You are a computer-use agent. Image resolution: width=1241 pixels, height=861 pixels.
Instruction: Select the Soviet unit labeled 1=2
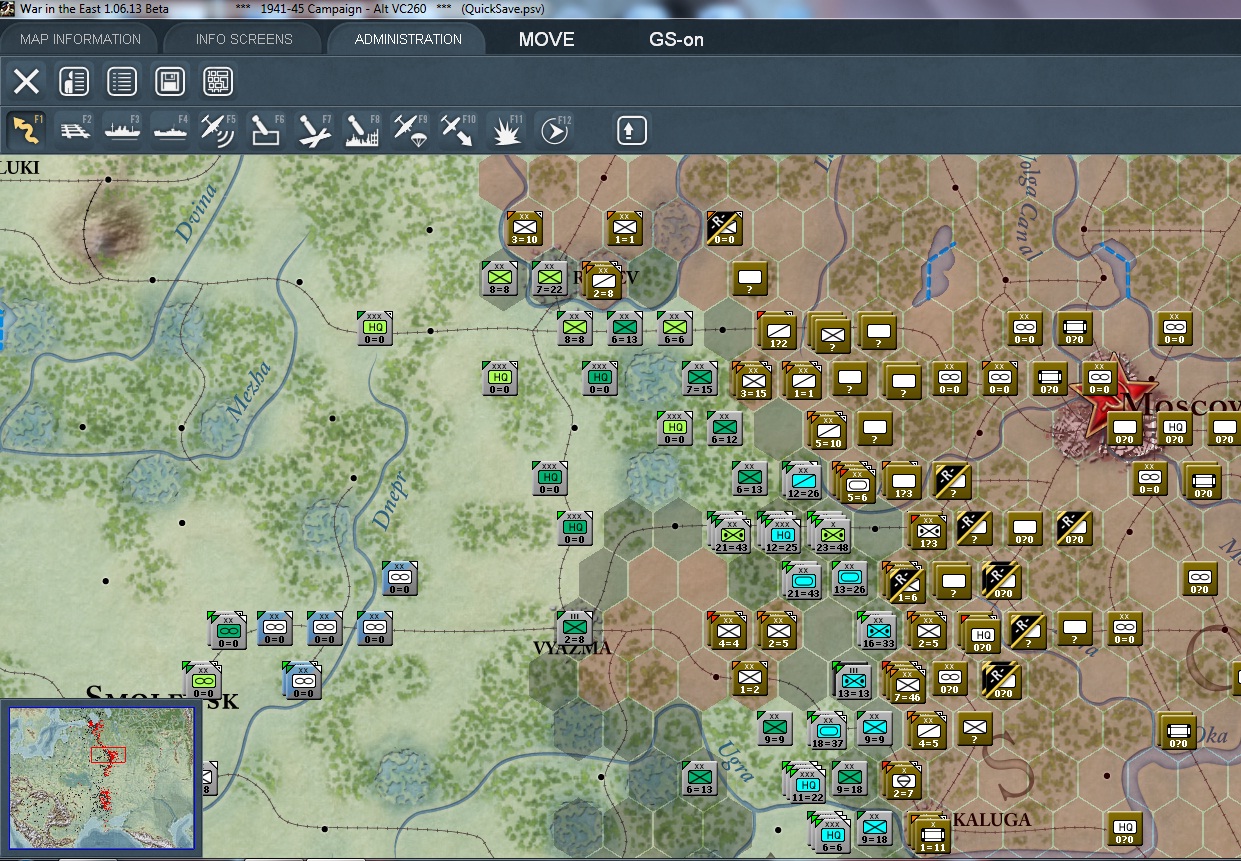click(x=750, y=679)
